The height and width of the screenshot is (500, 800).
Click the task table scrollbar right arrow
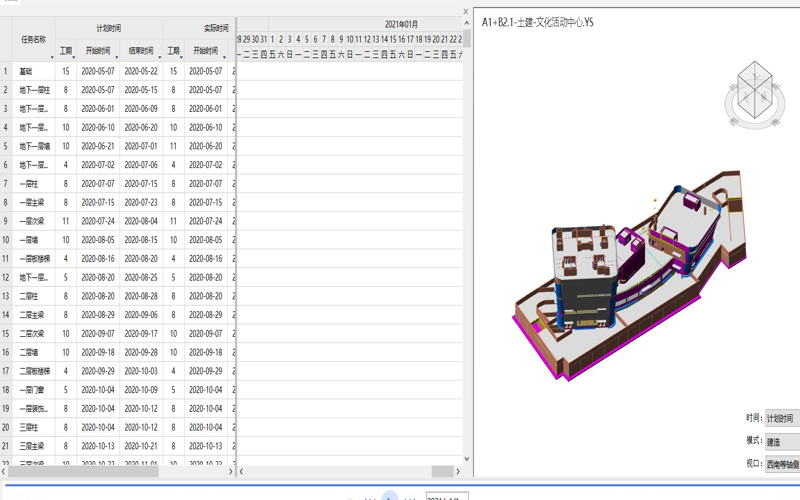coord(231,472)
